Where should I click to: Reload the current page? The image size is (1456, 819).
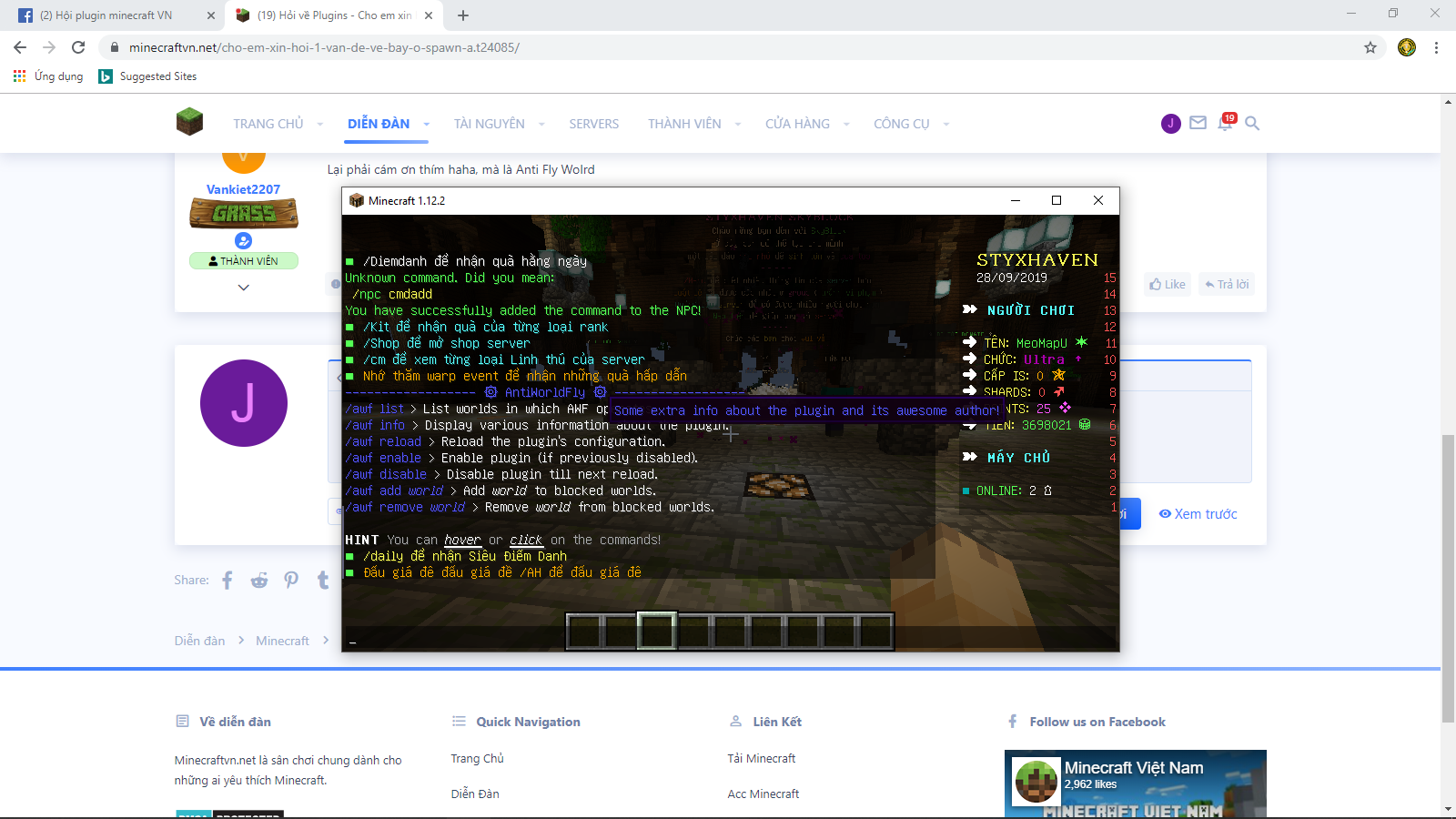click(78, 47)
